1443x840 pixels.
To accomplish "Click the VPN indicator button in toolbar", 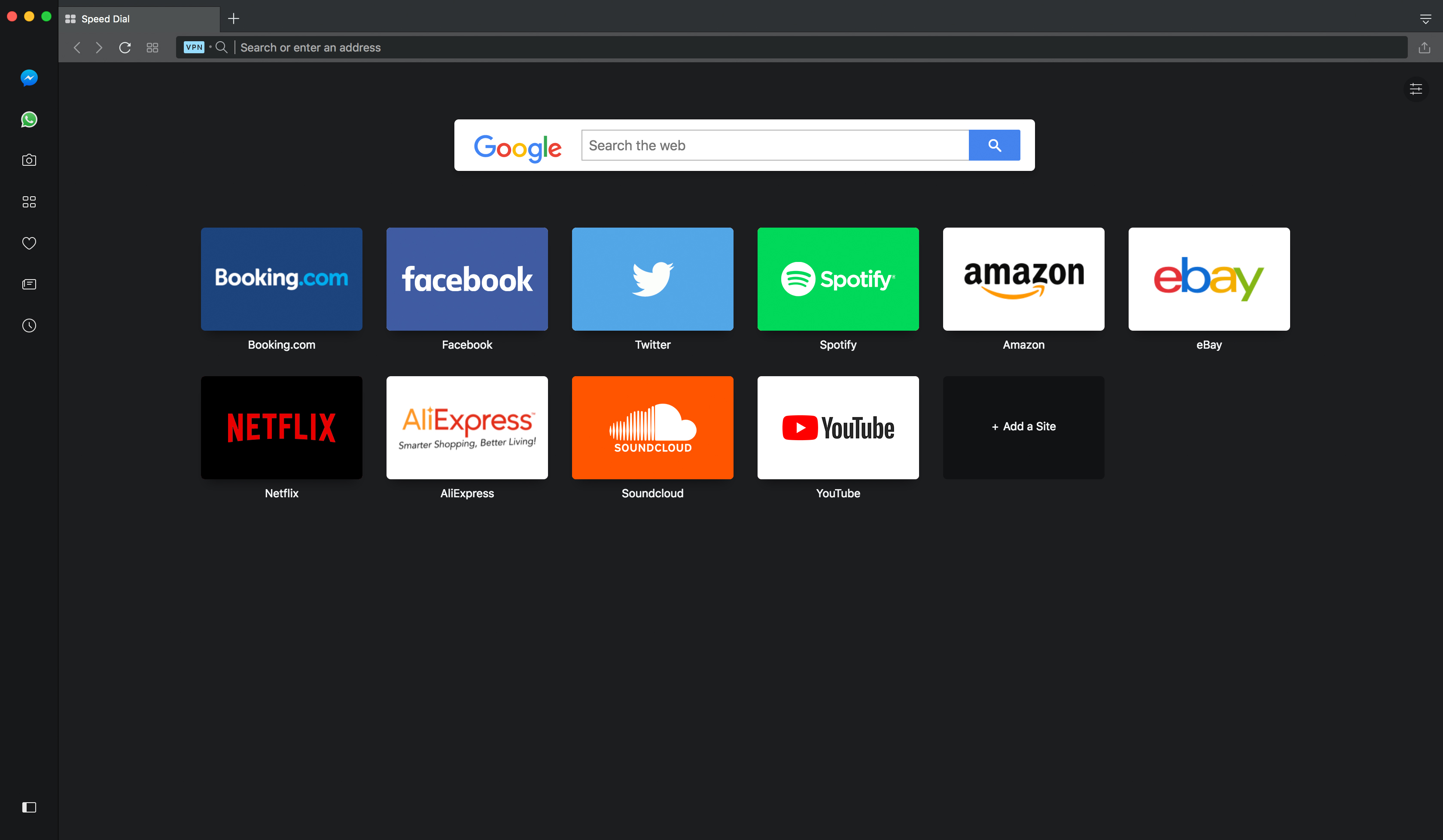I will tap(194, 47).
